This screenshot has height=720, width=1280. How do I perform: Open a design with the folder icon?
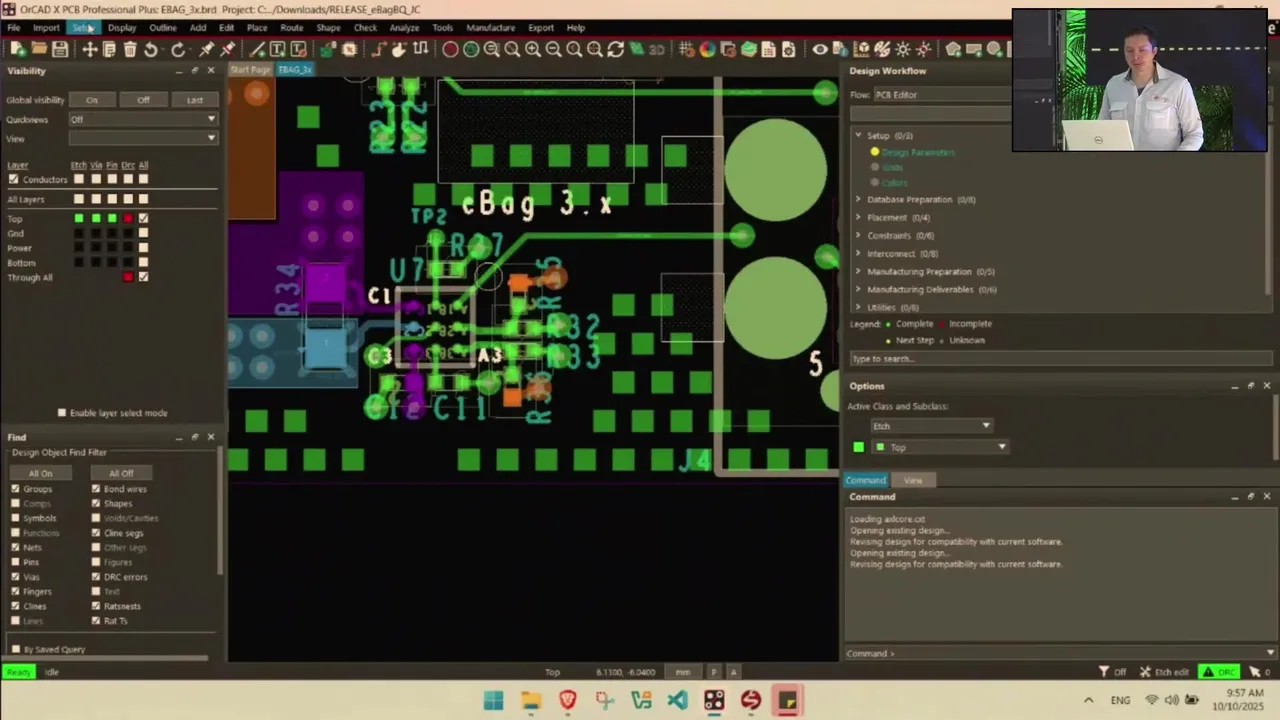pyautogui.click(x=39, y=49)
